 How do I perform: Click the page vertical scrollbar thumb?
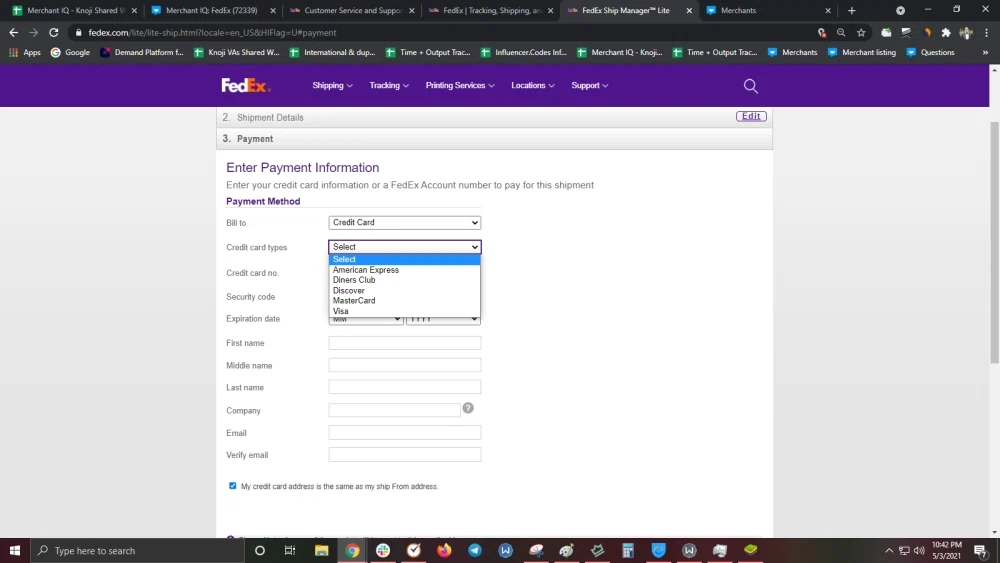(994, 242)
